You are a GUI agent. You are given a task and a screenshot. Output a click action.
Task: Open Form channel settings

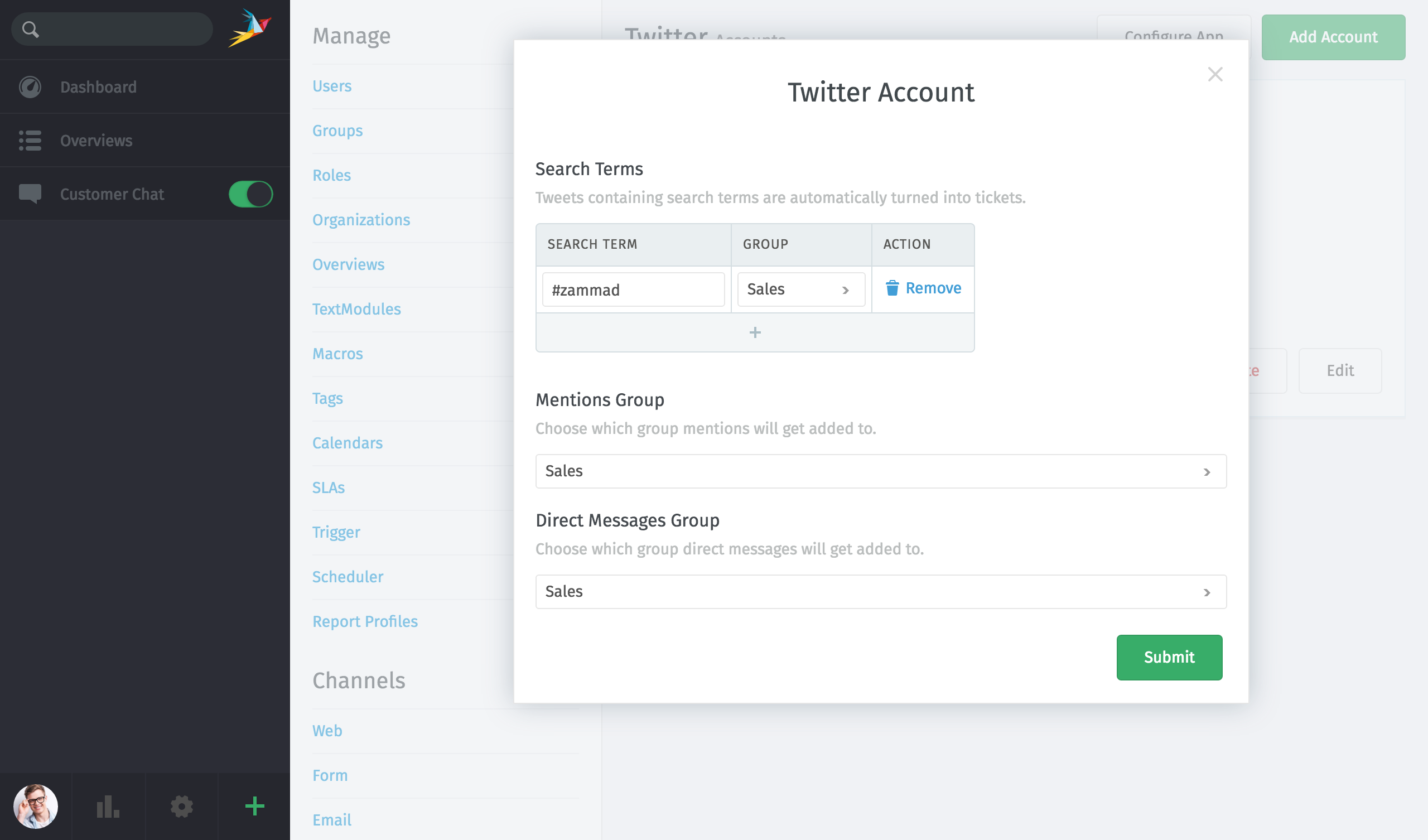point(330,775)
